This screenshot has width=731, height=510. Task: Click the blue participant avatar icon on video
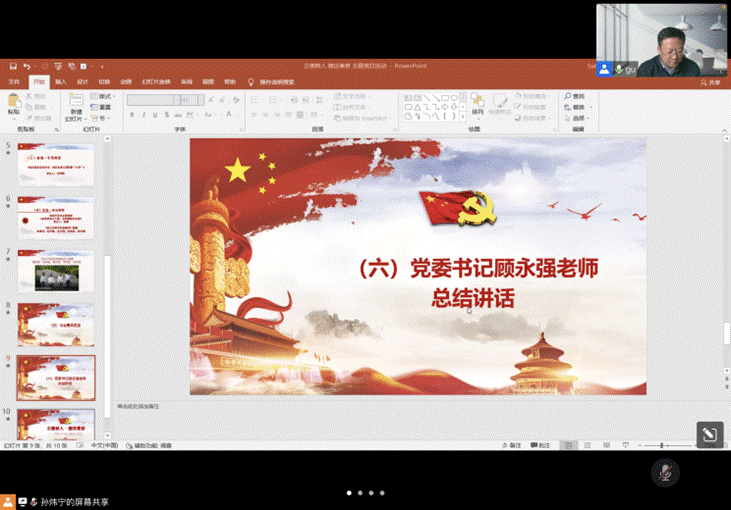[604, 69]
